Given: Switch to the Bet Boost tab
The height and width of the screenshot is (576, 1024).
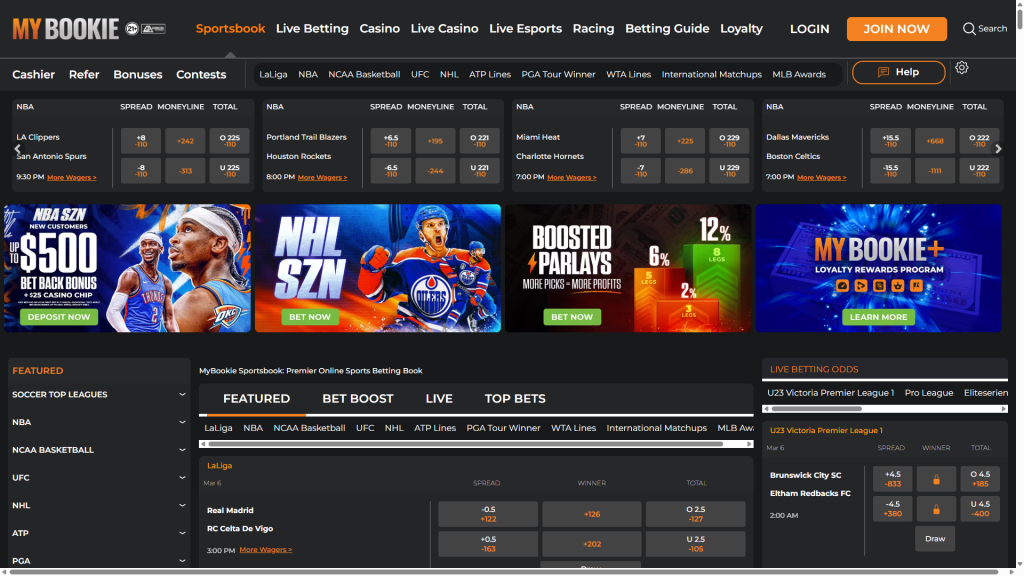Looking at the screenshot, I should click(x=357, y=398).
